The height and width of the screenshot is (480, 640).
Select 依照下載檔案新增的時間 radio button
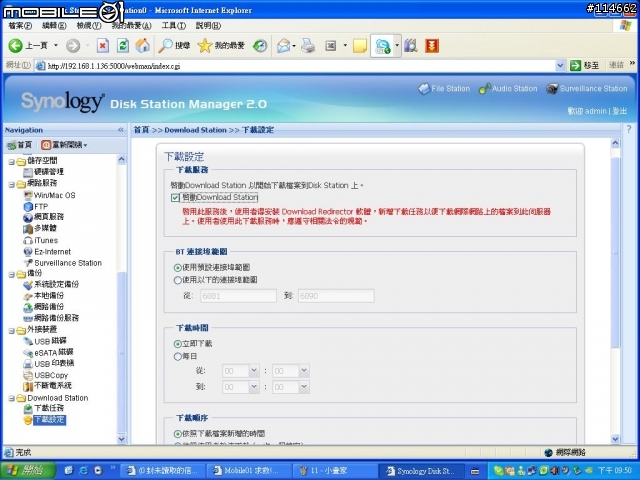coord(178,434)
